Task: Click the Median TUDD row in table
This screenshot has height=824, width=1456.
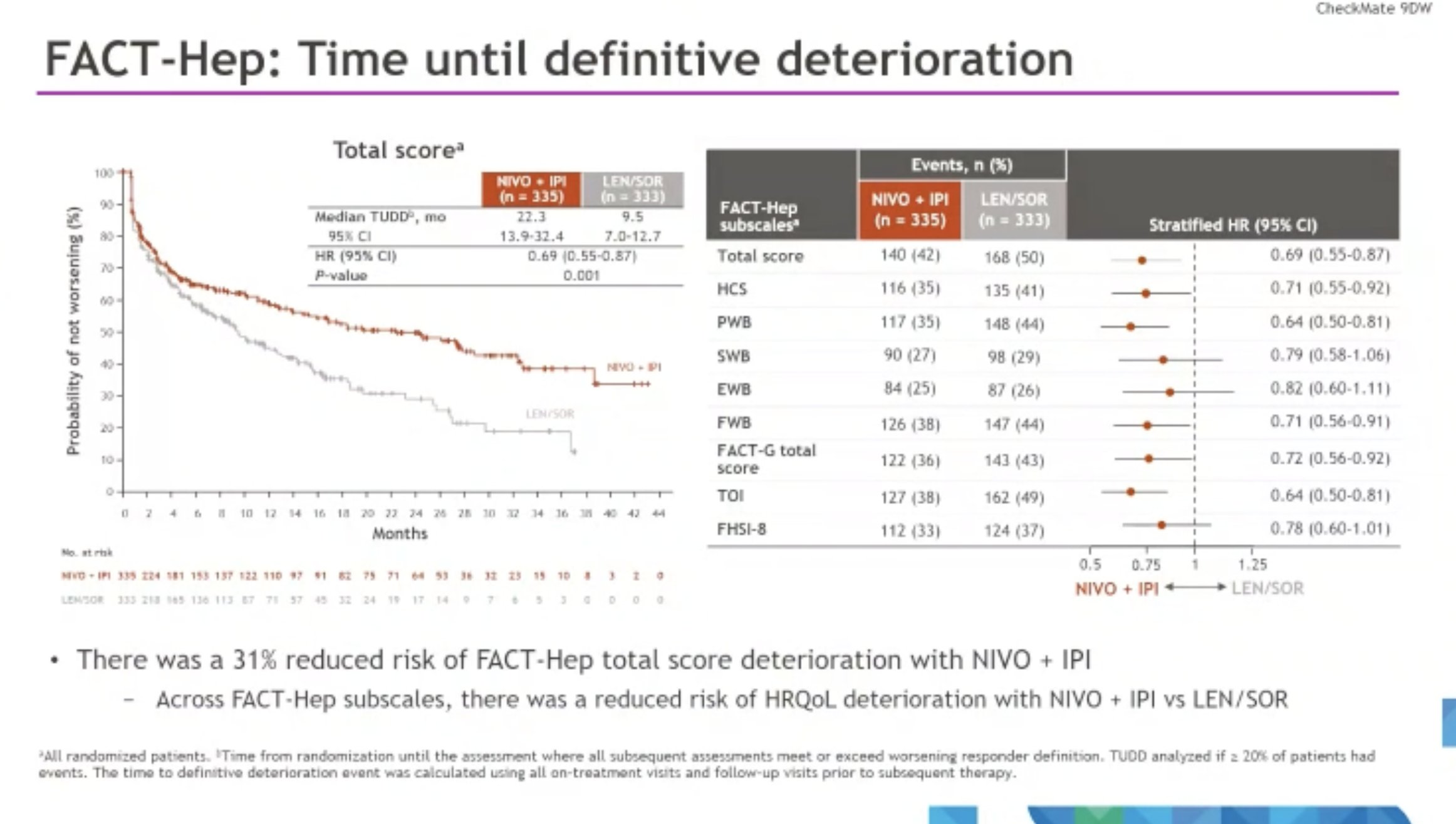Action: (x=495, y=217)
